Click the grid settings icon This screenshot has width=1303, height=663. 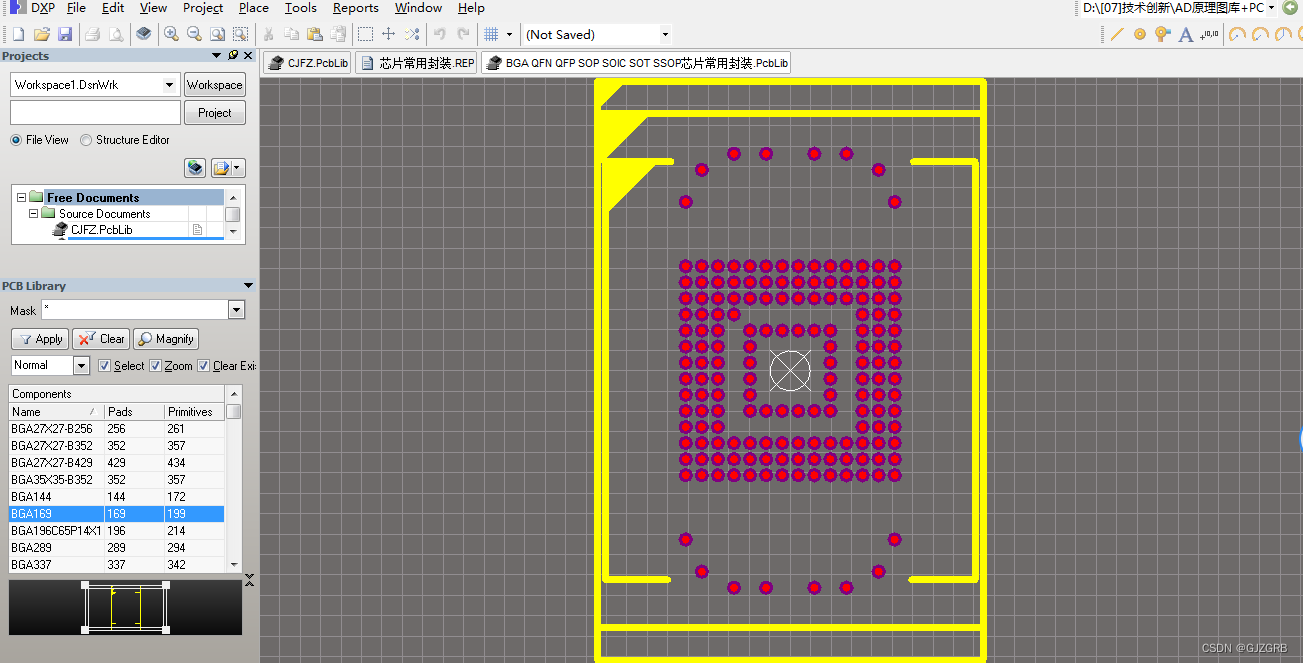click(491, 34)
